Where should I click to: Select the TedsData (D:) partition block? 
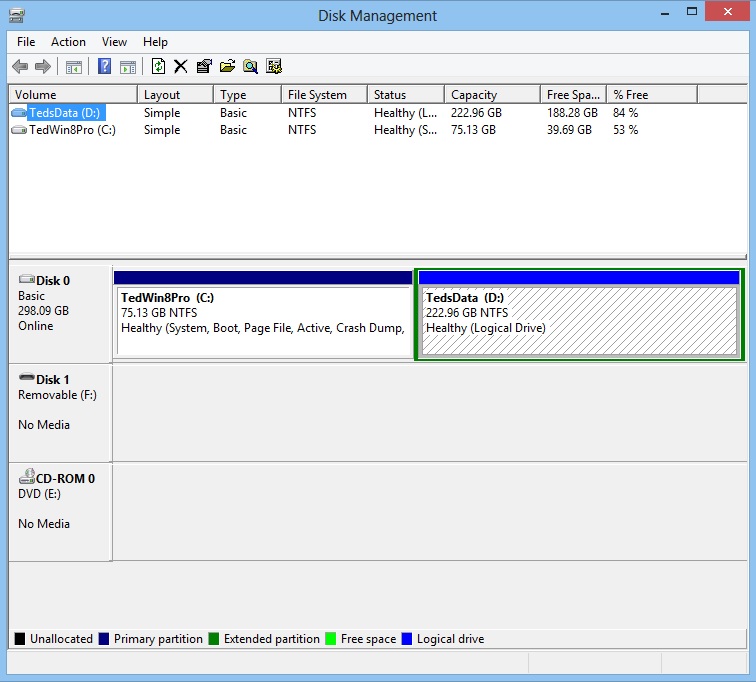pos(579,320)
